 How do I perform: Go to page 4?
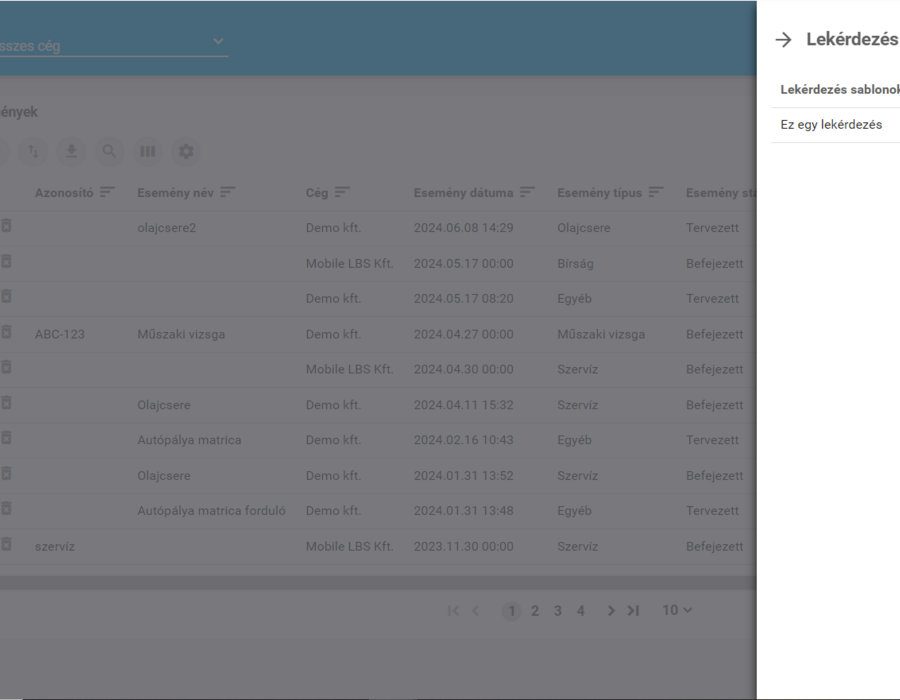581,610
